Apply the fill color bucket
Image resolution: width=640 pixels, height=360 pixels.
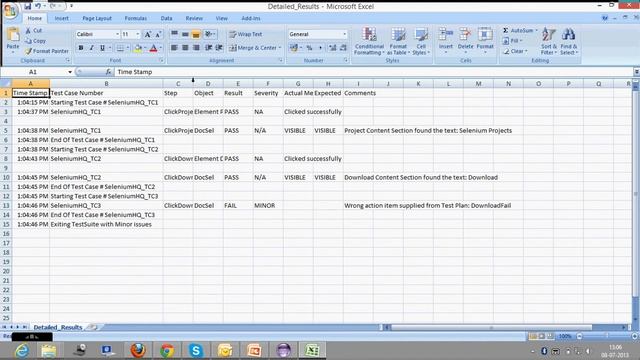138,48
